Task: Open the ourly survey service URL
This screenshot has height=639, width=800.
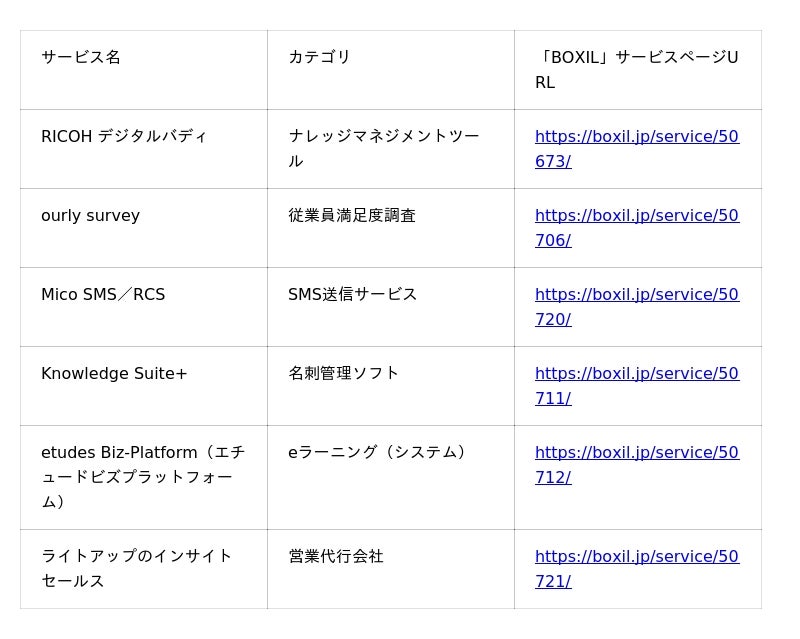Action: tap(636, 216)
